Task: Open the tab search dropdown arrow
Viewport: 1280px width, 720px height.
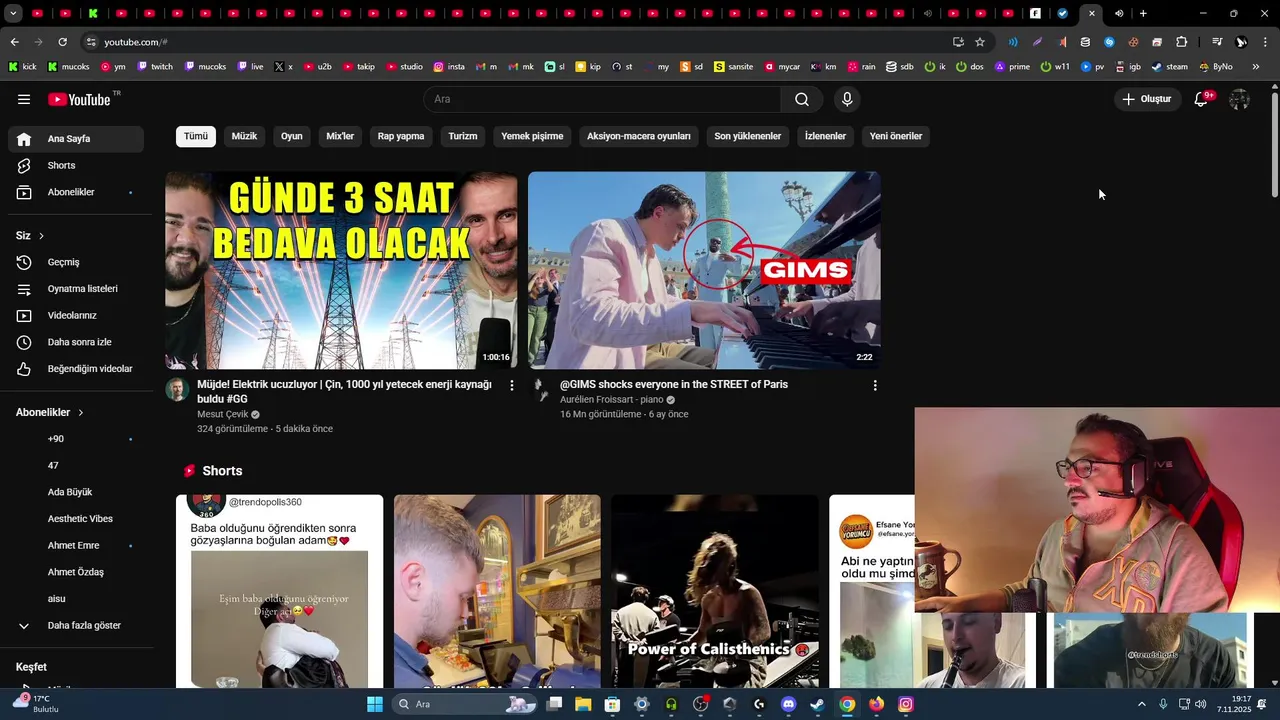Action: [x=13, y=14]
